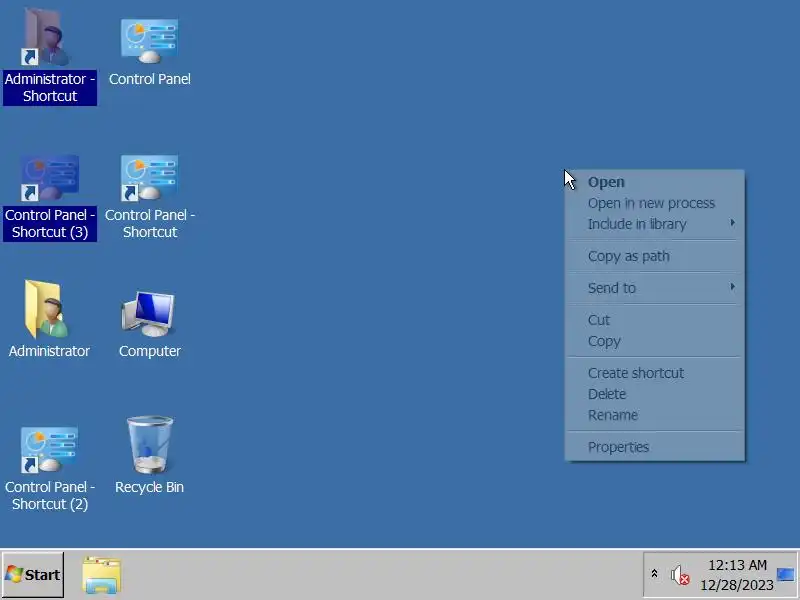800x600 pixels.
Task: Select the Computer desktop icon
Action: point(149,323)
